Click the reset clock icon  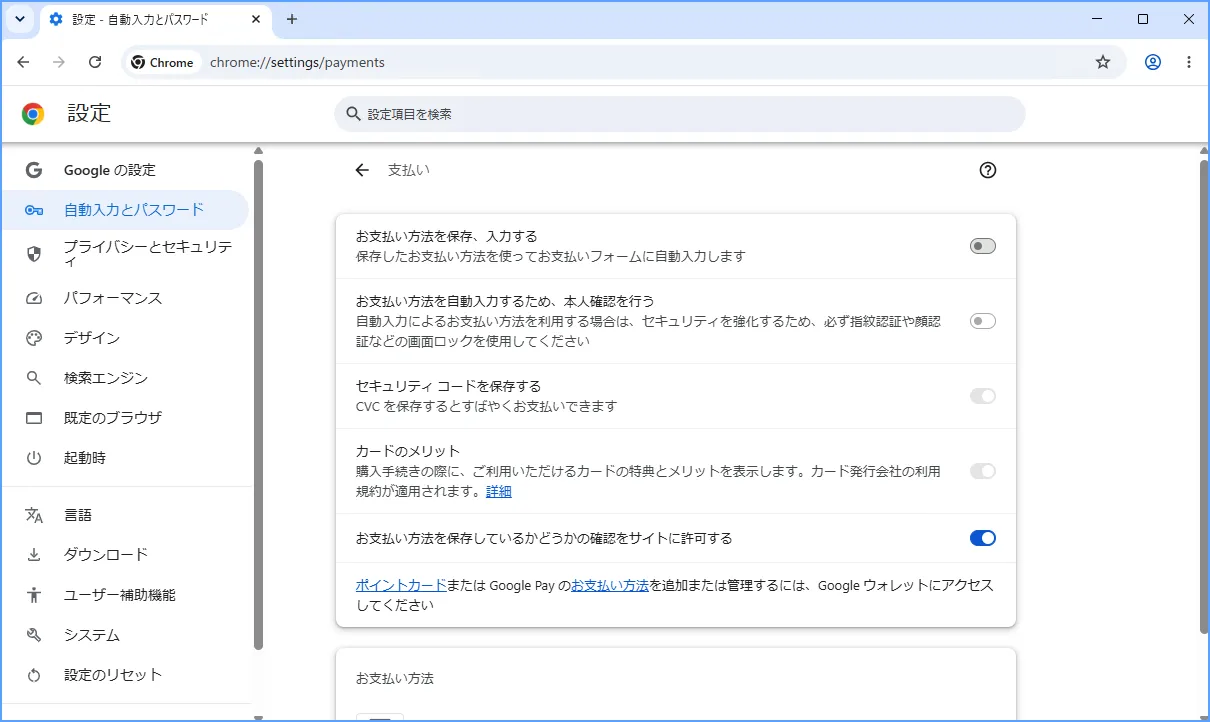point(34,675)
